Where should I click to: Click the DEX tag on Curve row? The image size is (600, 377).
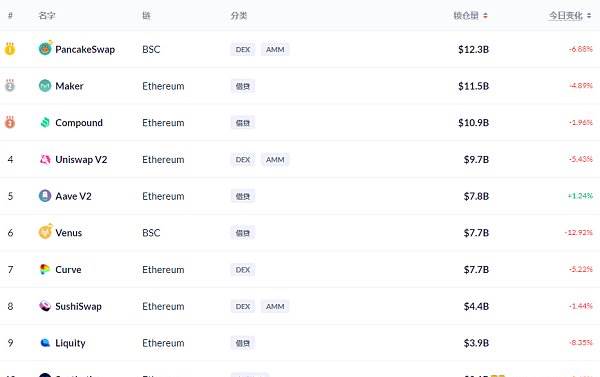pos(243,270)
